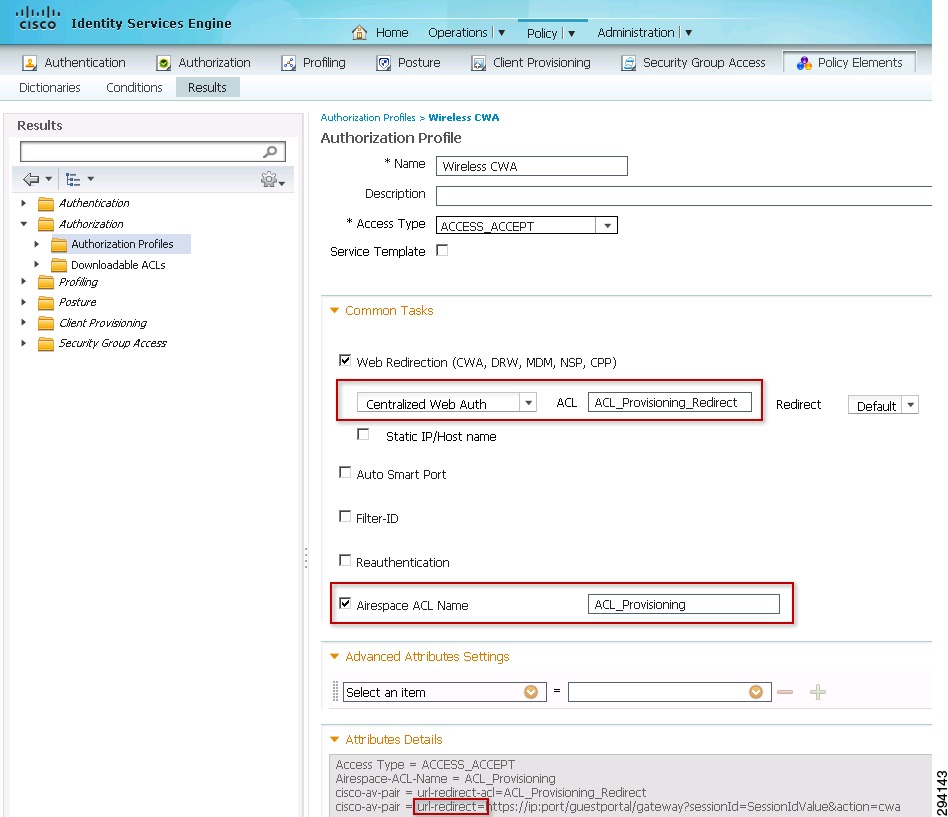Open the Posture policy tab
The image size is (948, 817).
[408, 63]
